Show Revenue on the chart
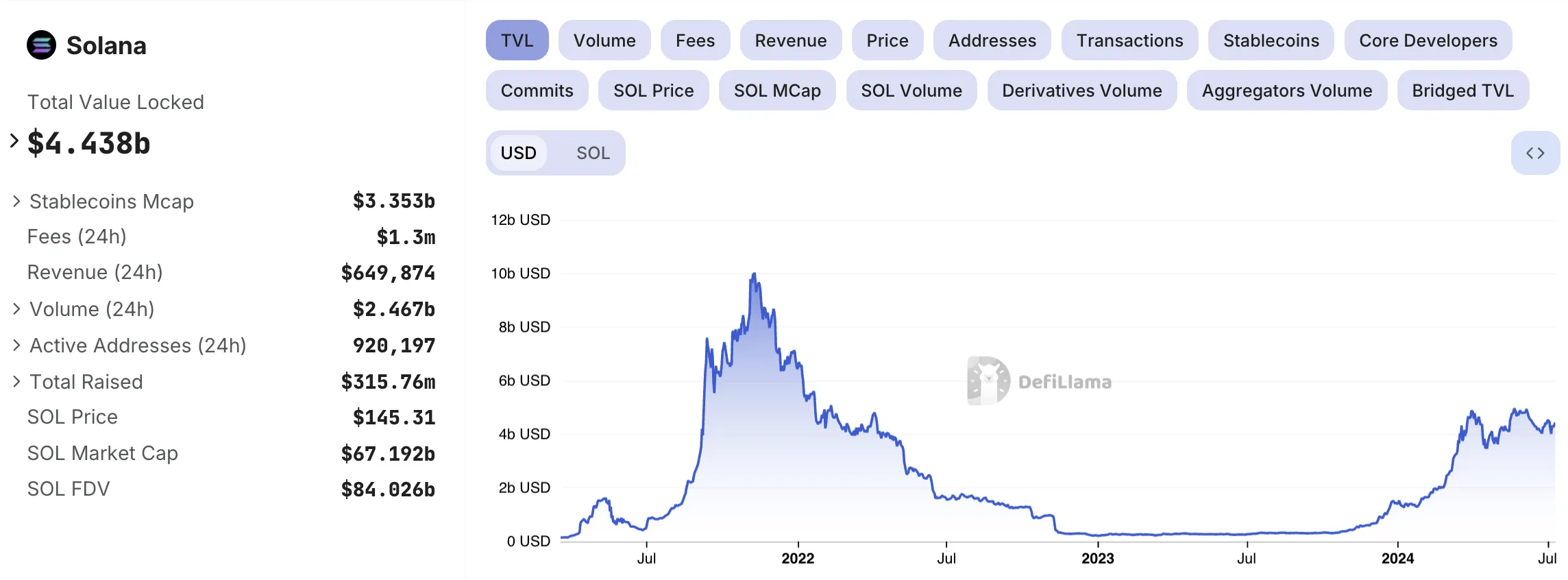 pos(791,40)
